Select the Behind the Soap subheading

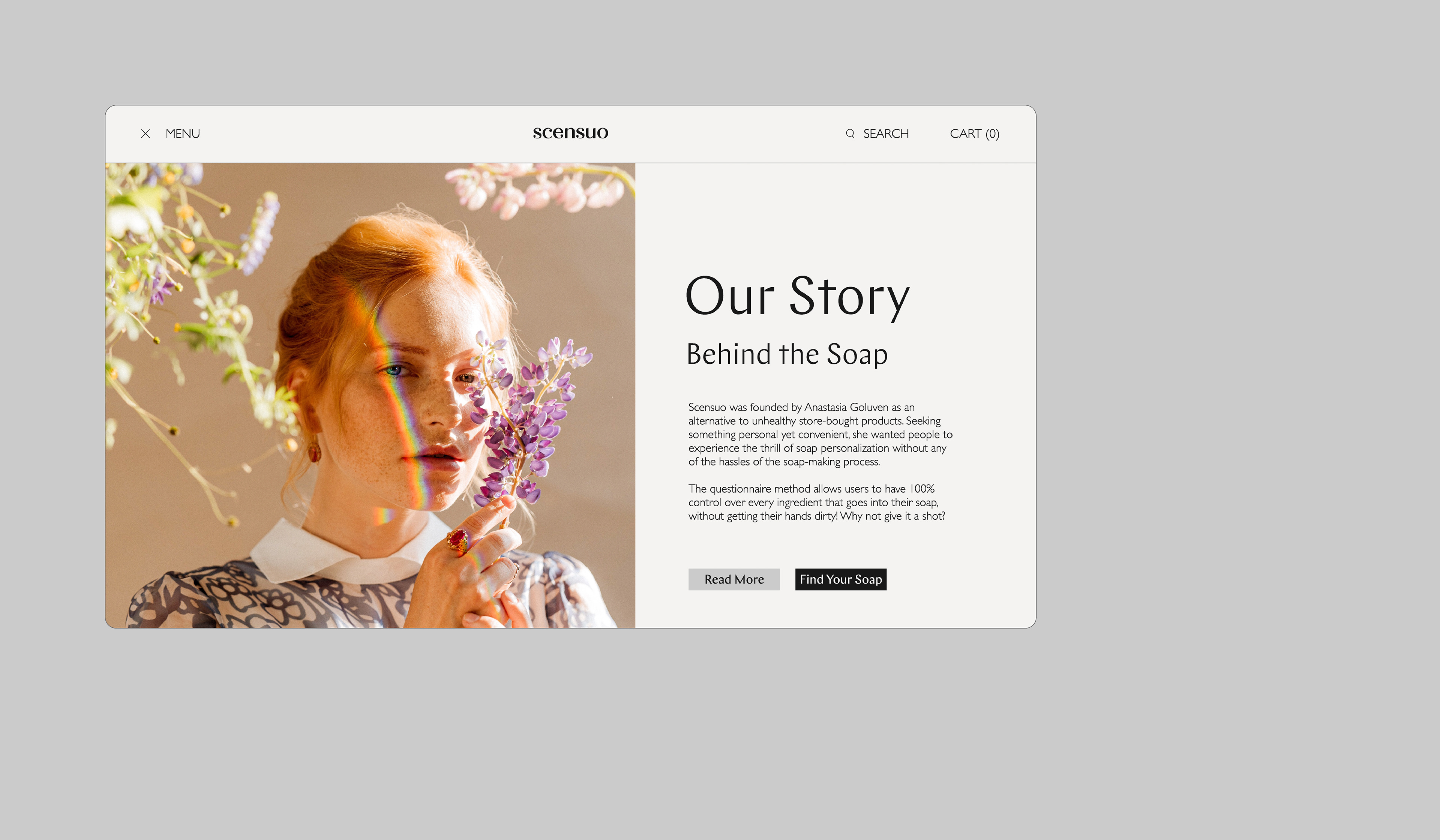tap(787, 354)
